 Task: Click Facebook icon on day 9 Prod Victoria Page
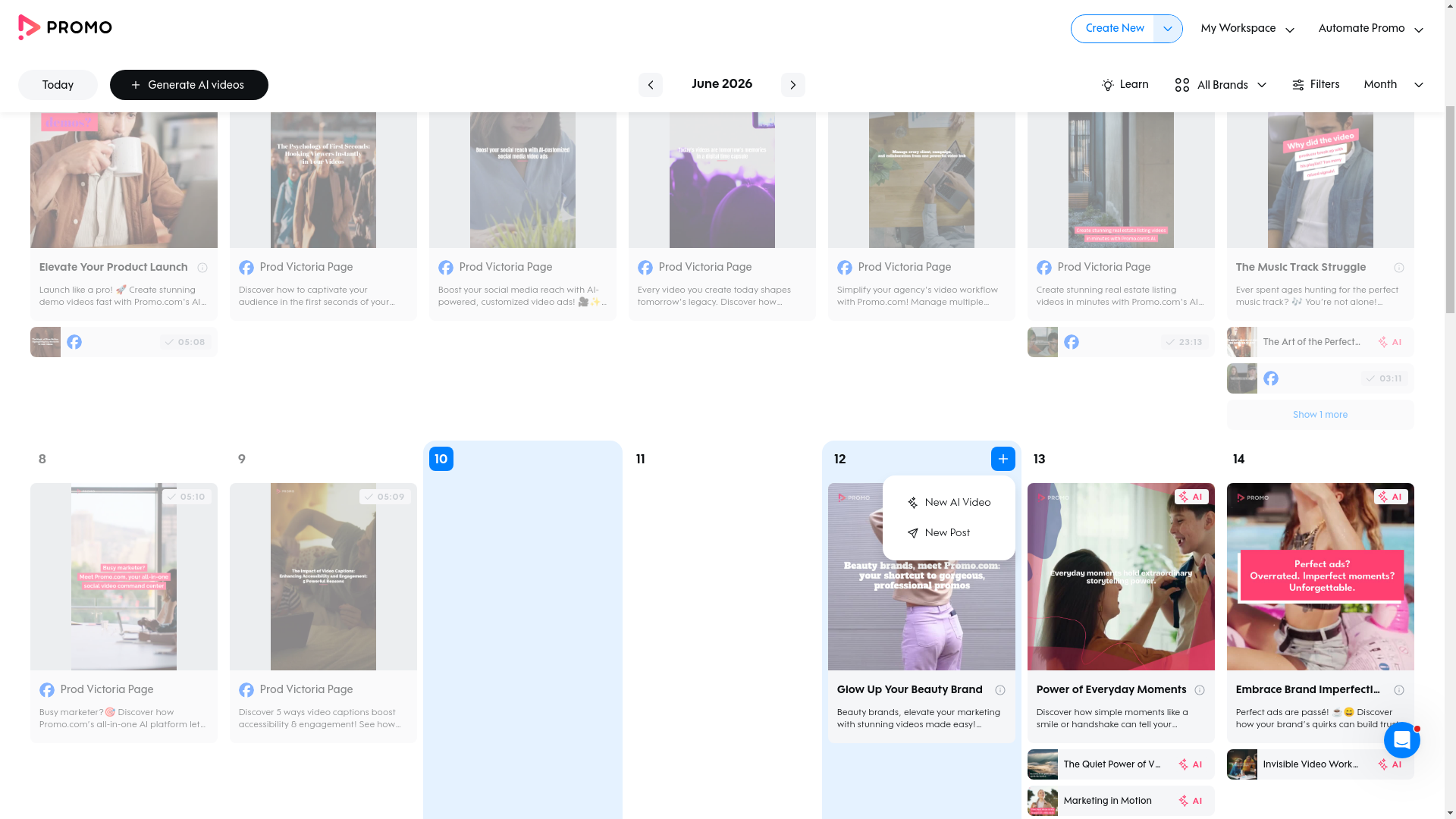(x=246, y=690)
